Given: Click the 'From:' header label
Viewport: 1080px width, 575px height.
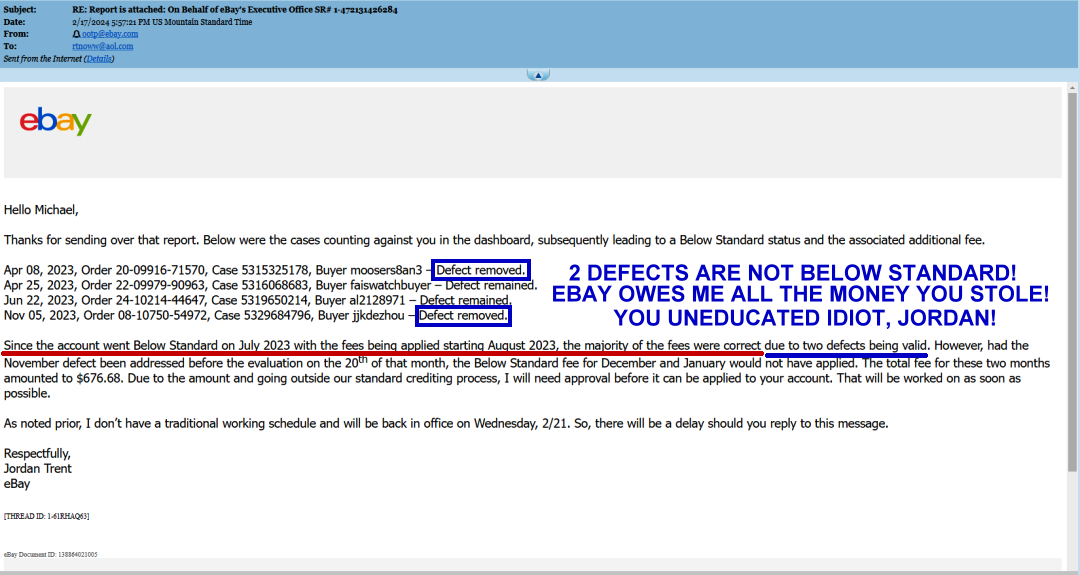Looking at the screenshot, I should point(16,34).
